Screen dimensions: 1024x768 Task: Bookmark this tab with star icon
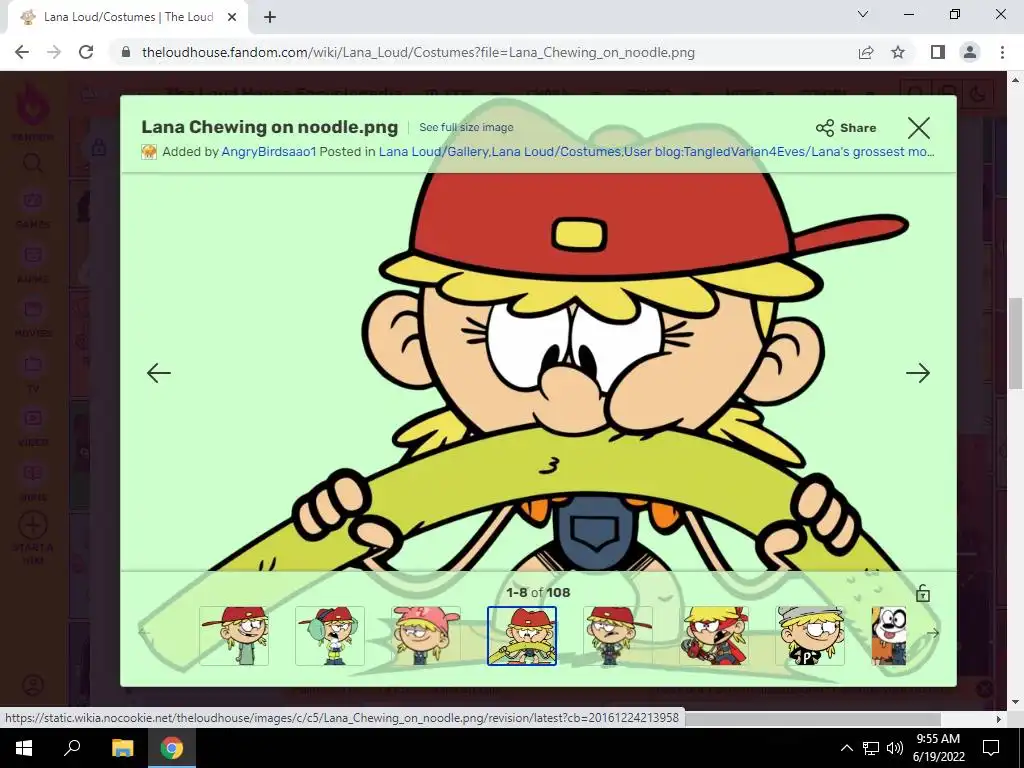(x=898, y=52)
